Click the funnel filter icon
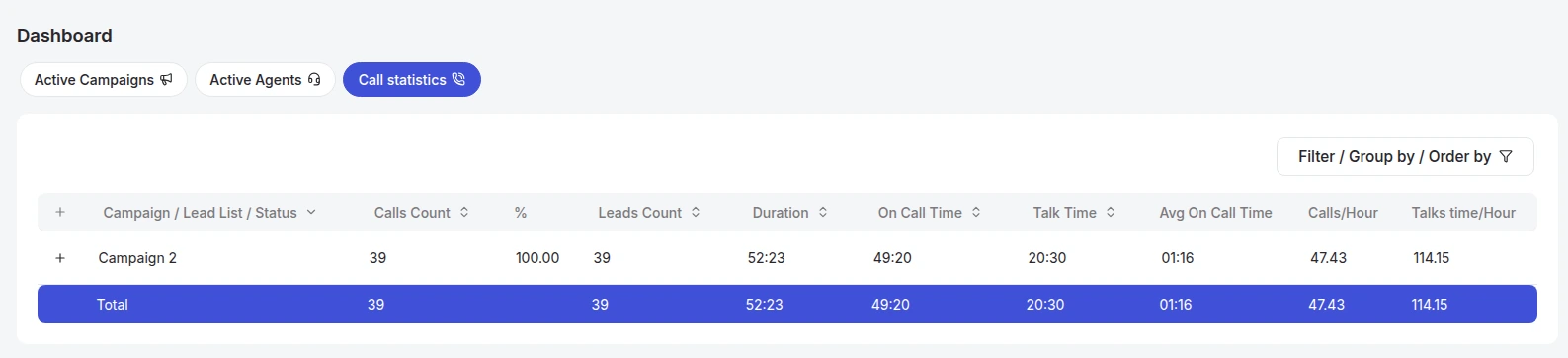 1506,157
